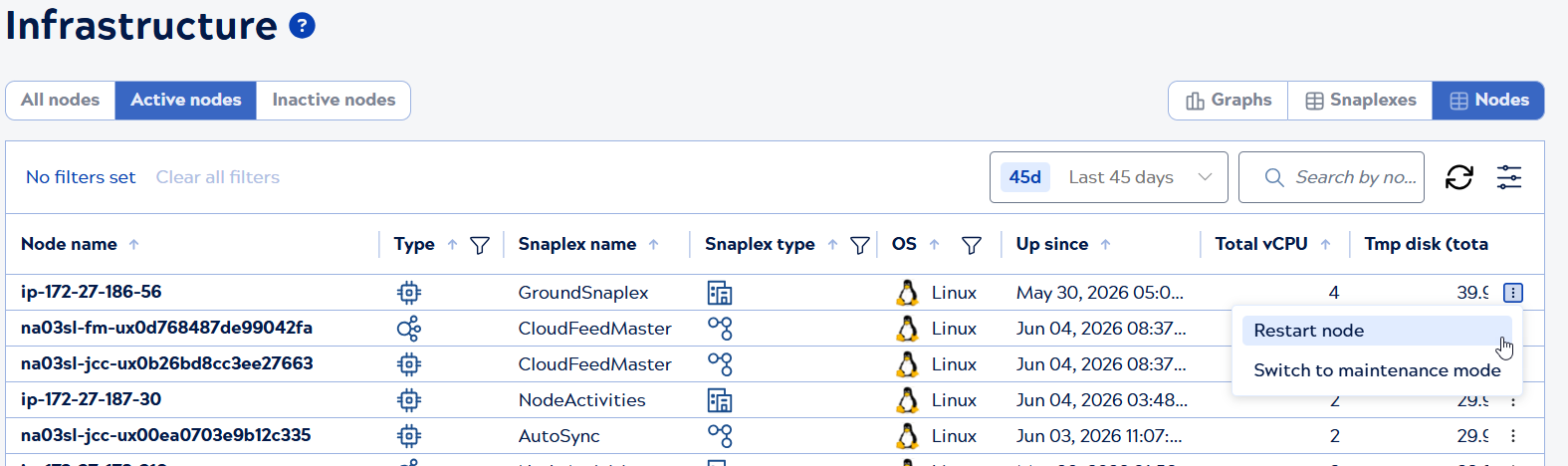Open node ip-172-27-186-56
This screenshot has height=466, width=1568.
coord(92,292)
